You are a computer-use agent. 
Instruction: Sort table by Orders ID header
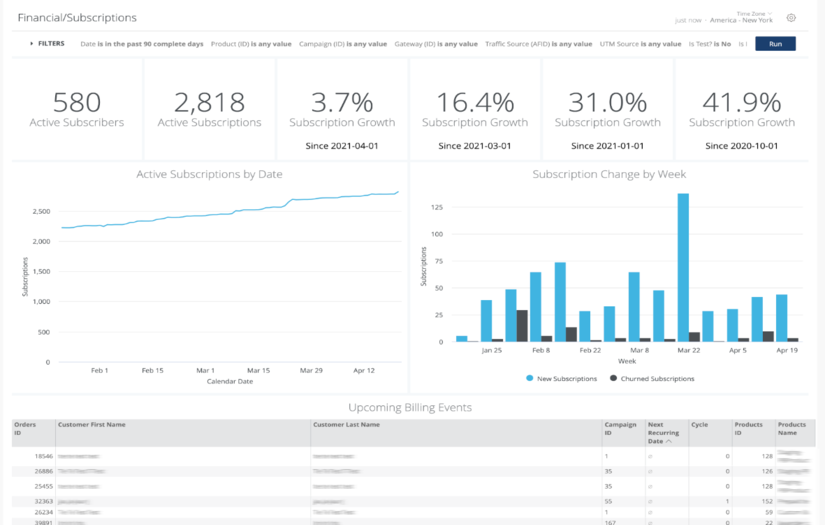point(24,428)
